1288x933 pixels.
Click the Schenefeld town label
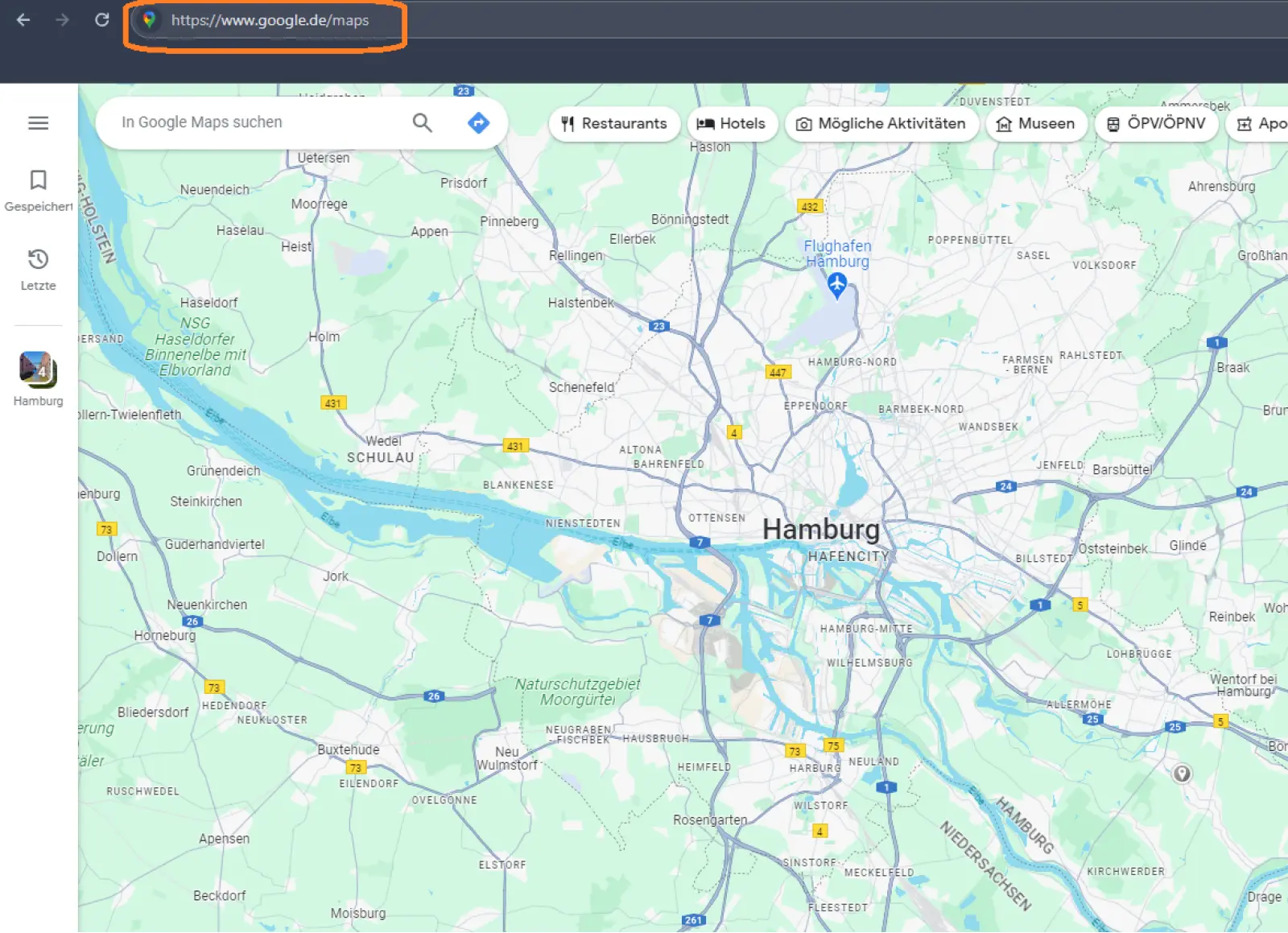coord(582,387)
